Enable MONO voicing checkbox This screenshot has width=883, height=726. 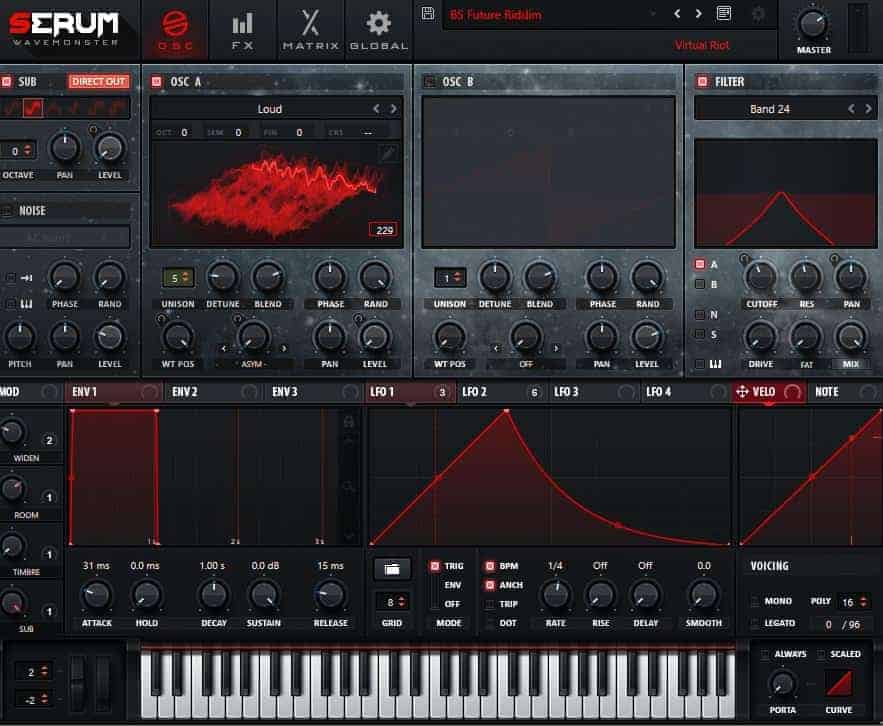coord(755,602)
